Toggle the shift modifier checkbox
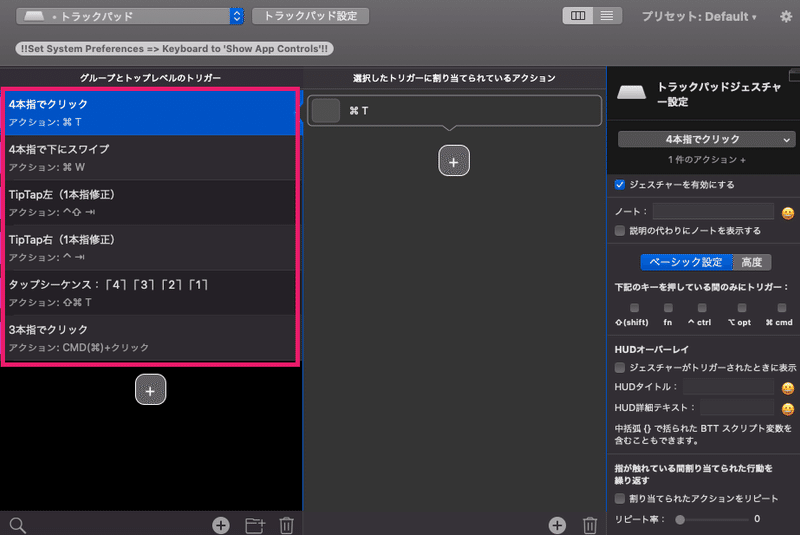The image size is (800, 535). point(634,308)
